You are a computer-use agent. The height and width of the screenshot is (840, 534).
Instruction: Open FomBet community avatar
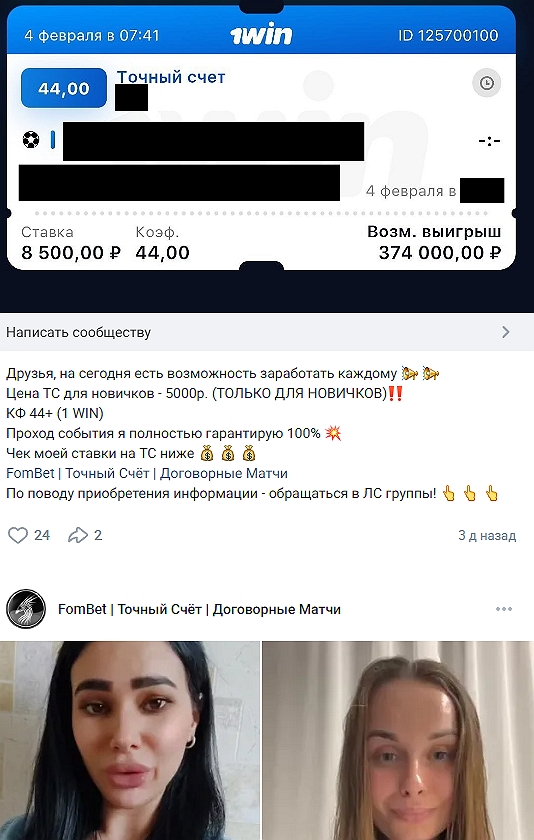click(x=26, y=609)
